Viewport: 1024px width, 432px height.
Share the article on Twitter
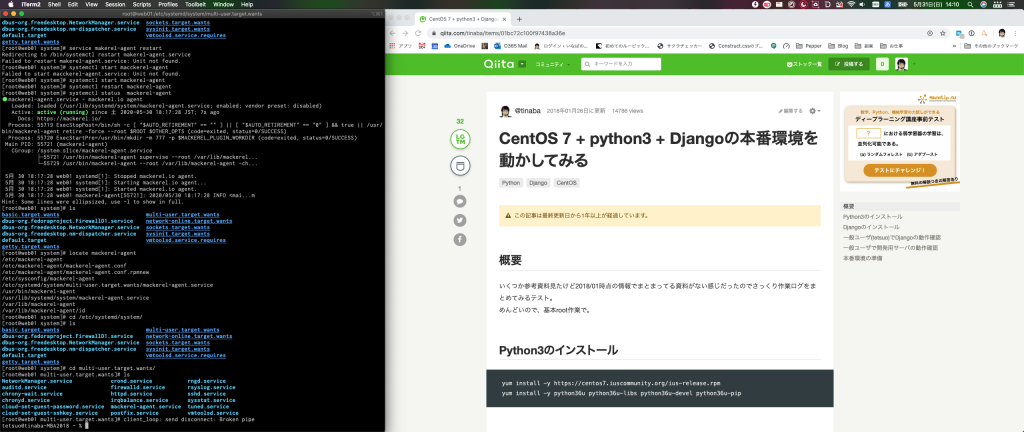[460, 221]
